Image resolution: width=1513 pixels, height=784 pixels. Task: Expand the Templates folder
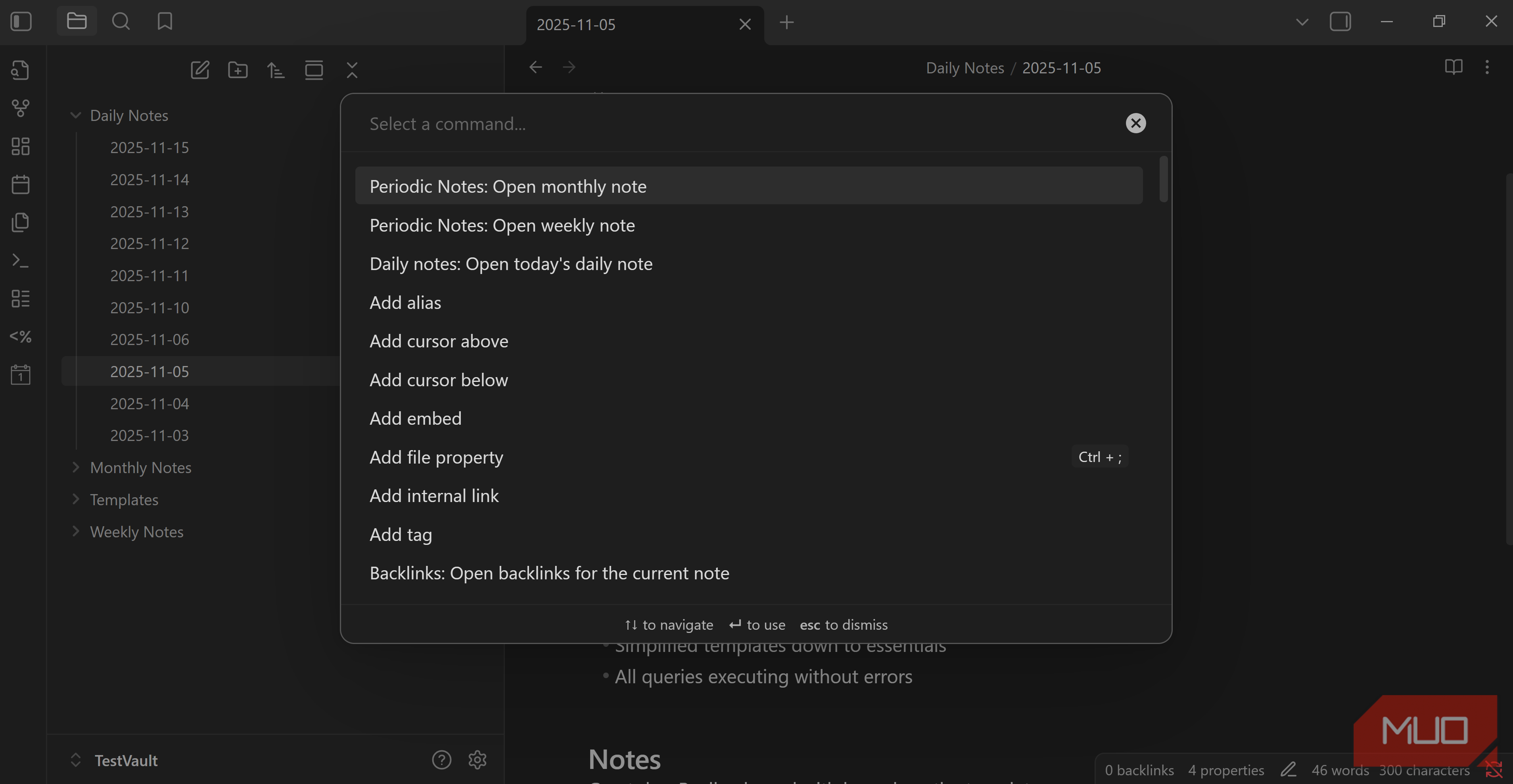tap(75, 499)
